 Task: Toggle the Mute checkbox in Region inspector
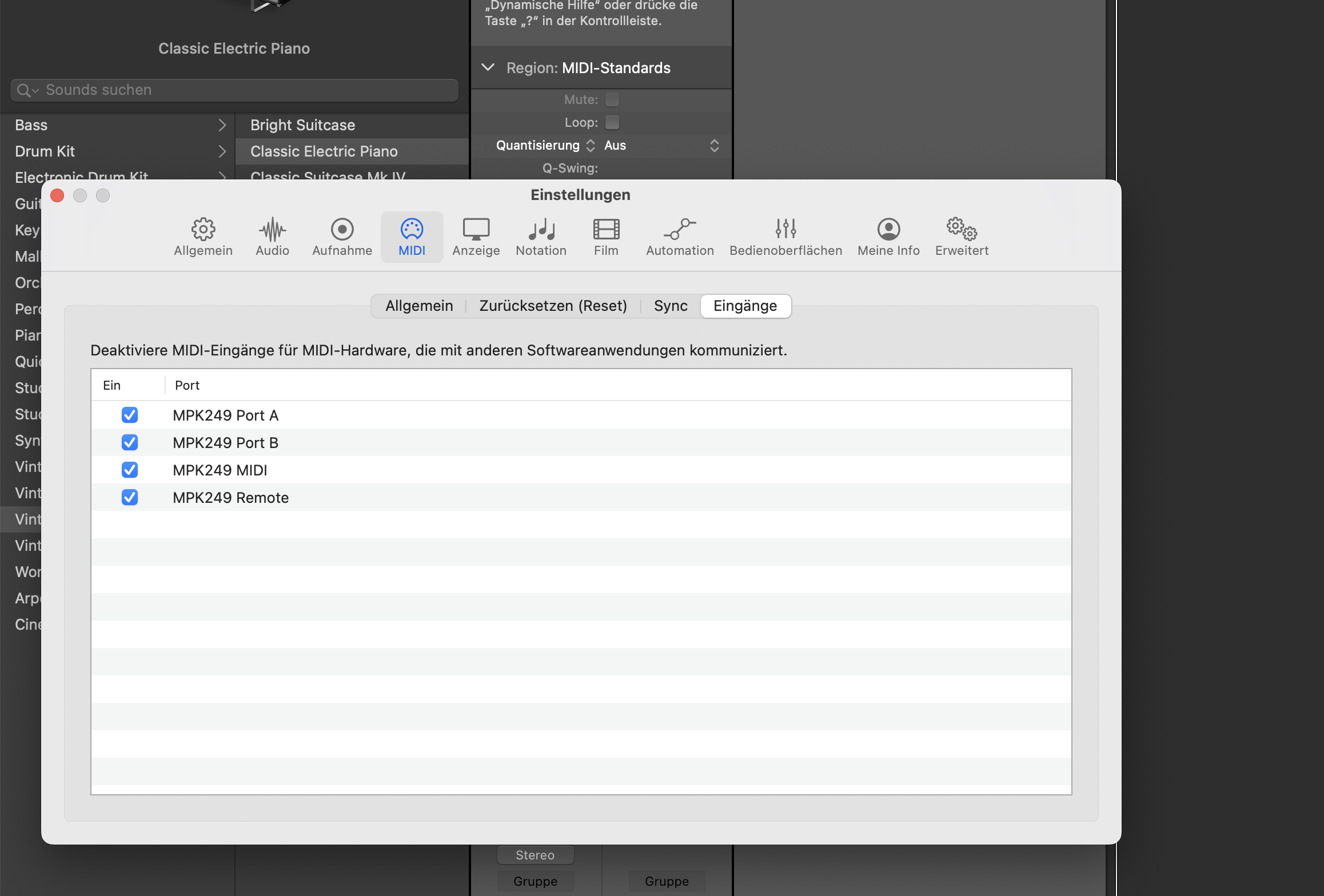[x=612, y=99]
